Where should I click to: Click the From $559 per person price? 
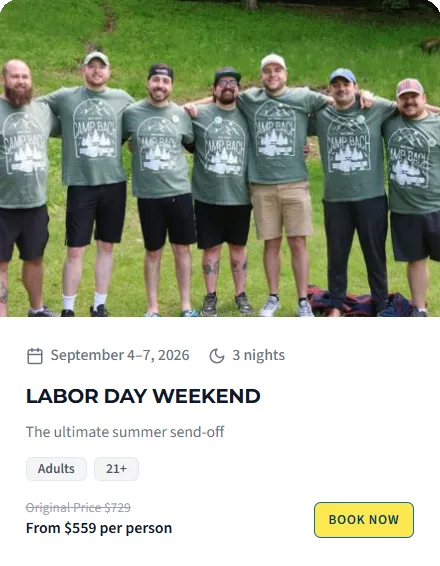(x=99, y=528)
